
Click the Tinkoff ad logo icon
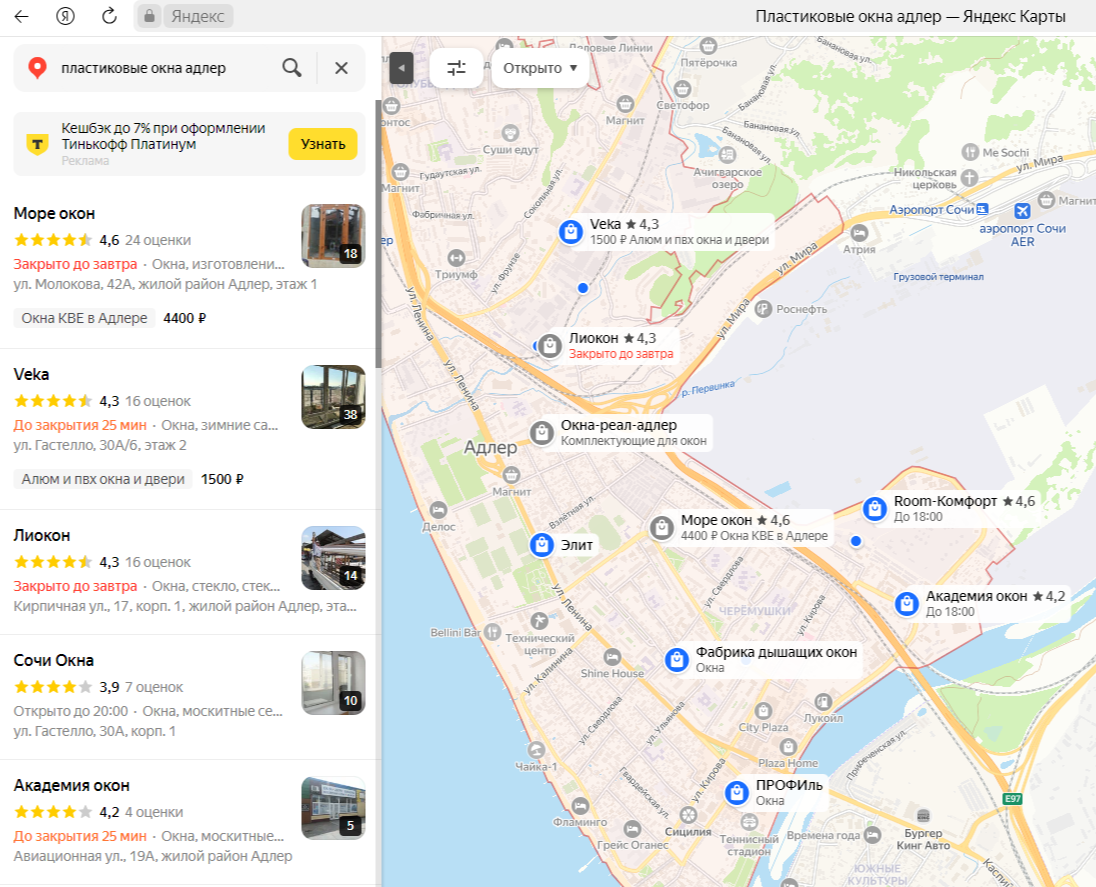(37, 144)
